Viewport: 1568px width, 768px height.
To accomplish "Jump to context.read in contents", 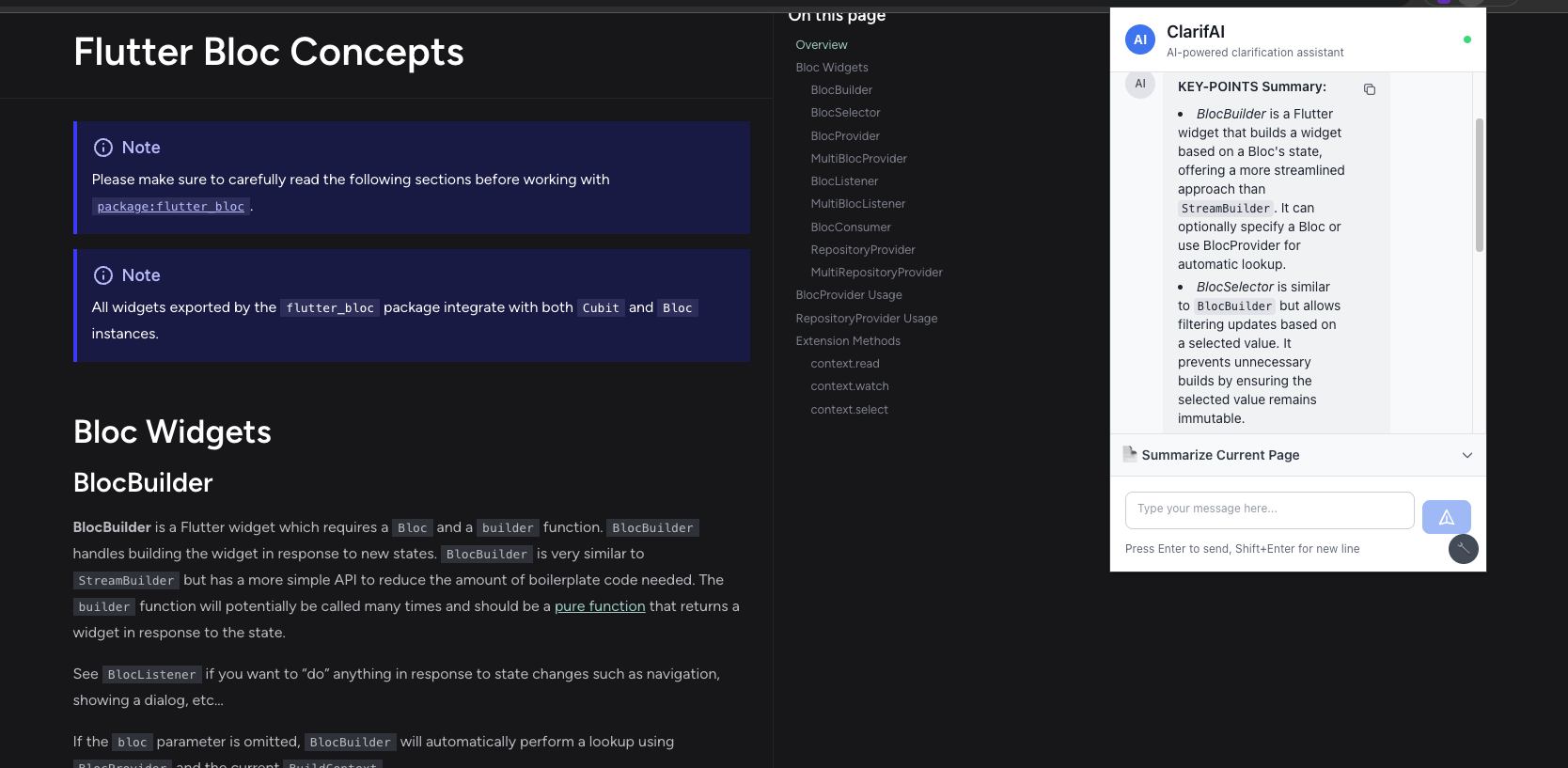I will pyautogui.click(x=845, y=364).
